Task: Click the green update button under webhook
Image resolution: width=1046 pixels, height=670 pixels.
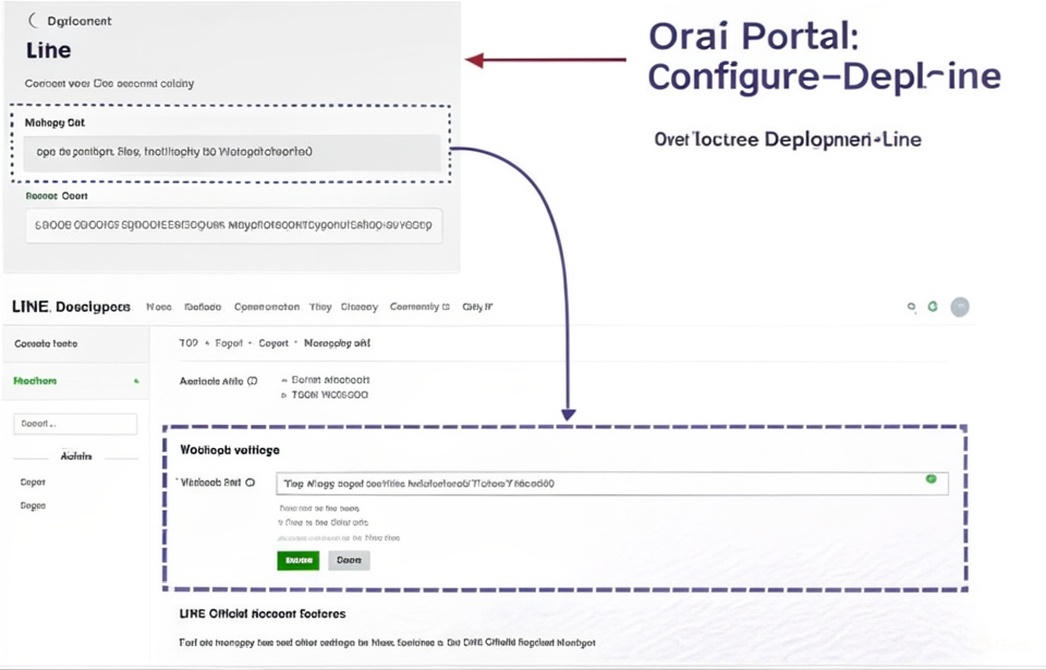Action: (x=298, y=561)
